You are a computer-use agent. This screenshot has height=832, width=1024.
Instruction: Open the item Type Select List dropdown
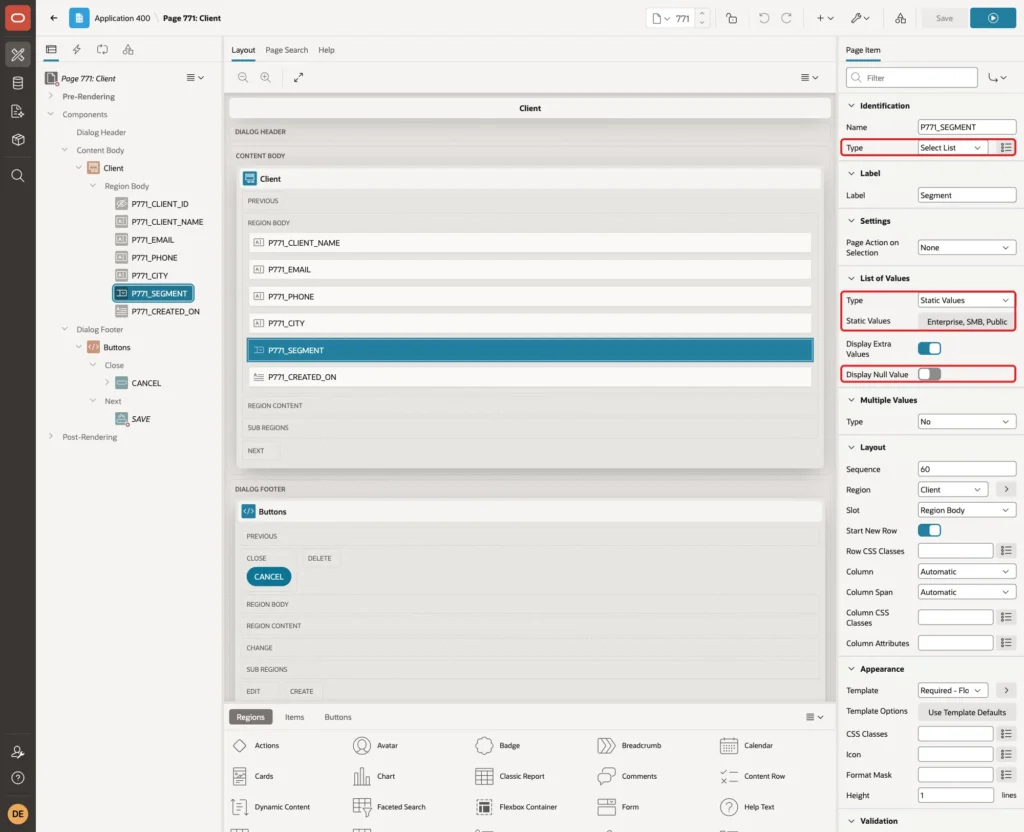point(951,148)
